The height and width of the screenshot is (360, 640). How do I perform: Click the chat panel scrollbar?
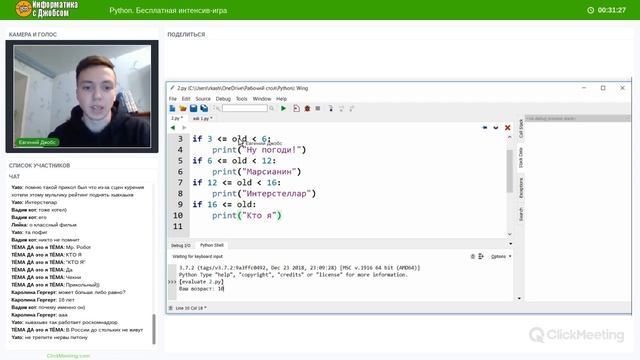pyautogui.click(x=154, y=329)
